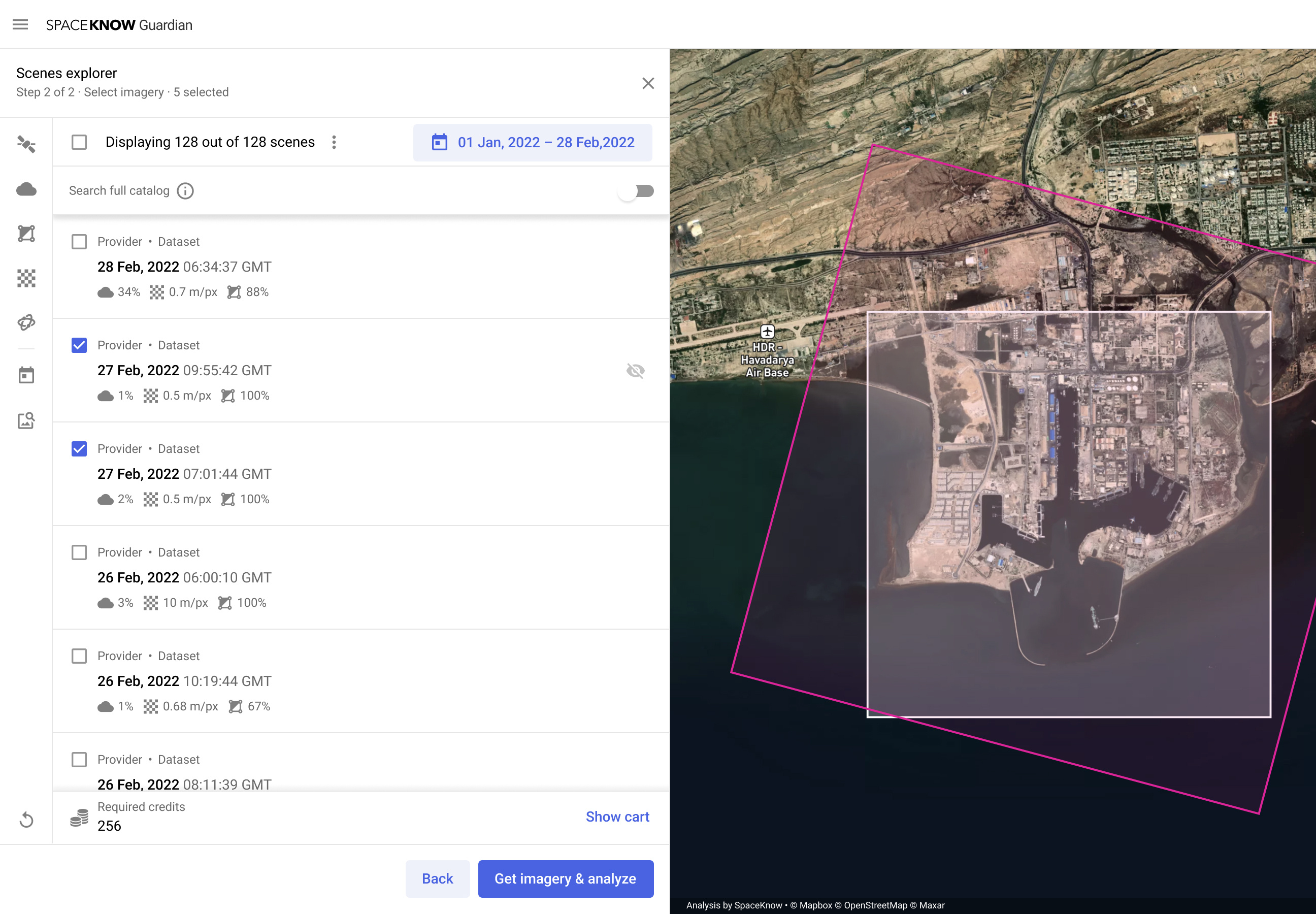Open the three-dot scenes options menu

tap(334, 142)
